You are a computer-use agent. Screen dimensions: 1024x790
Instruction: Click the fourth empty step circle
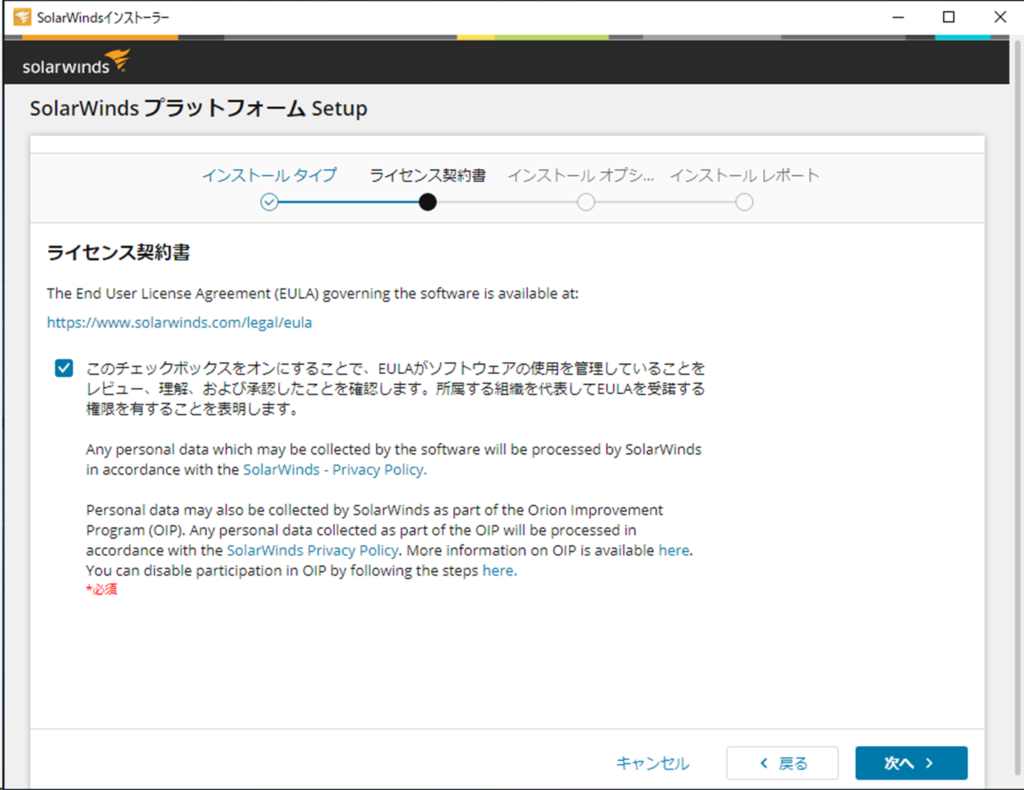pos(744,202)
